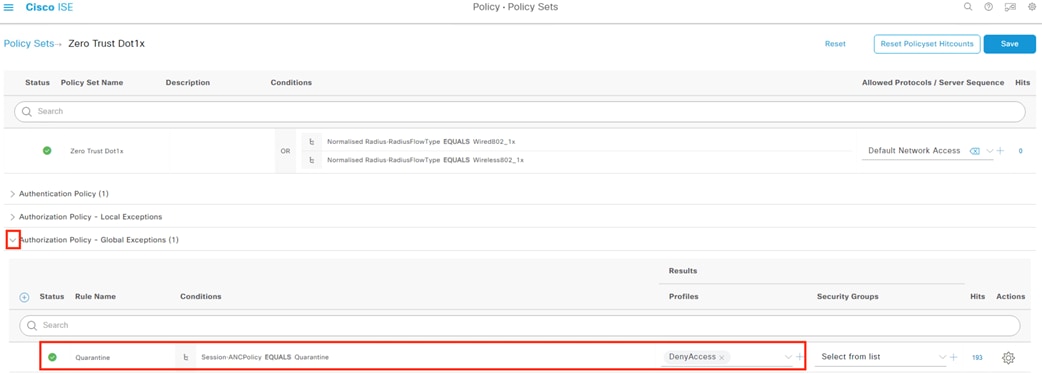Open the Profiles dropdown for Quarantine
The height and width of the screenshot is (374, 1042).
[788, 357]
